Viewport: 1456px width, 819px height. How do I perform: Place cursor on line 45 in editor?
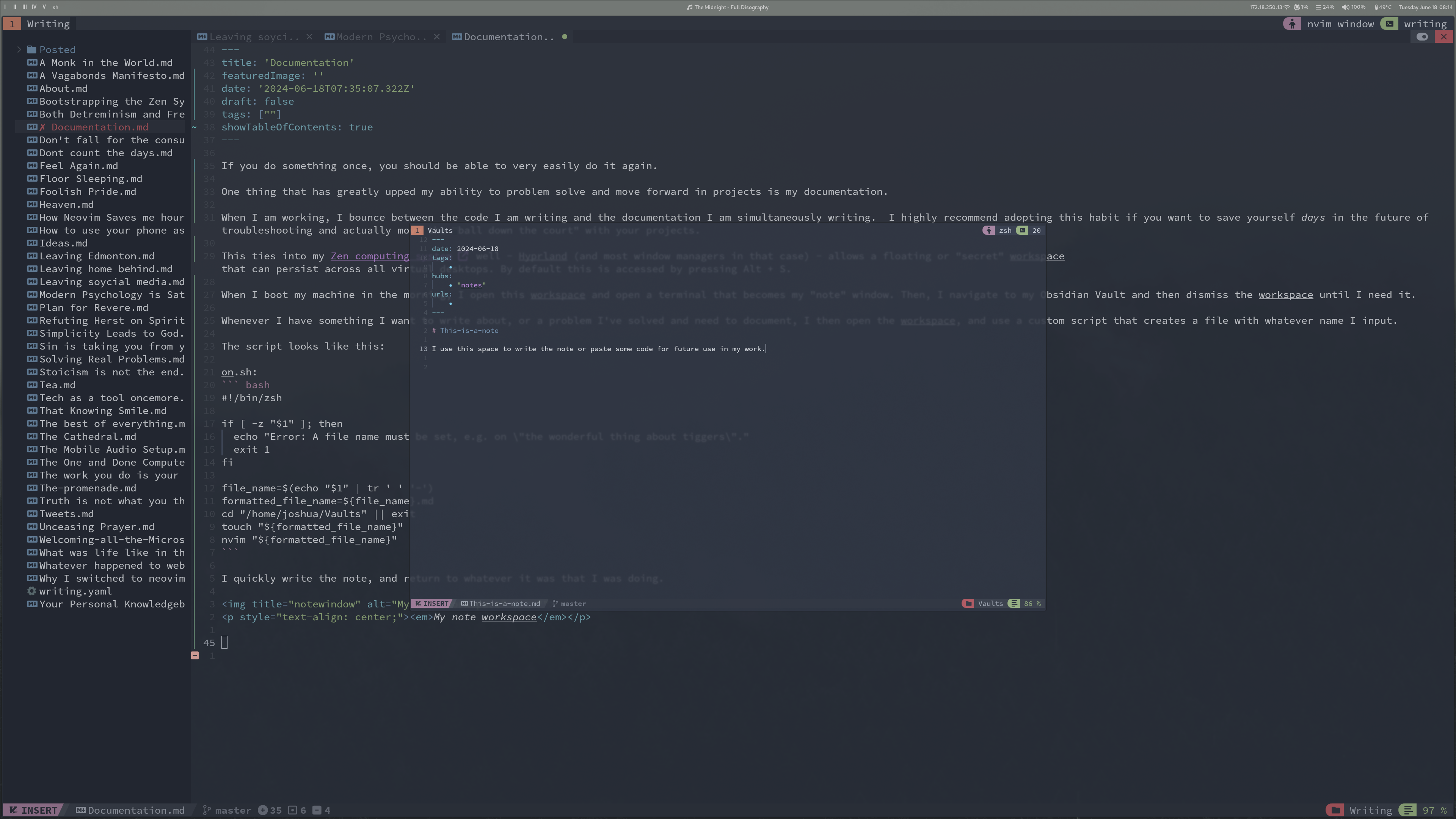tap(224, 643)
